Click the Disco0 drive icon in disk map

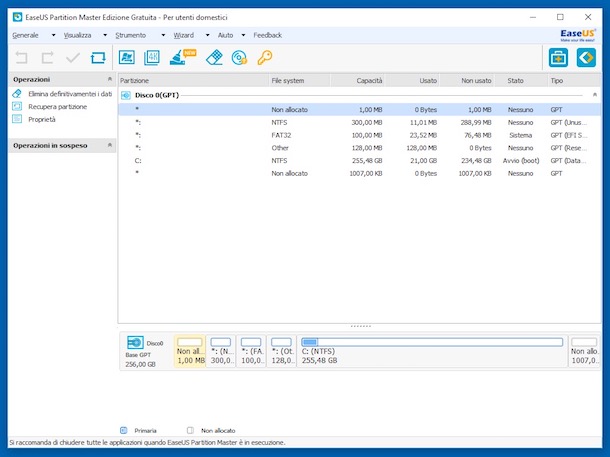click(135, 343)
